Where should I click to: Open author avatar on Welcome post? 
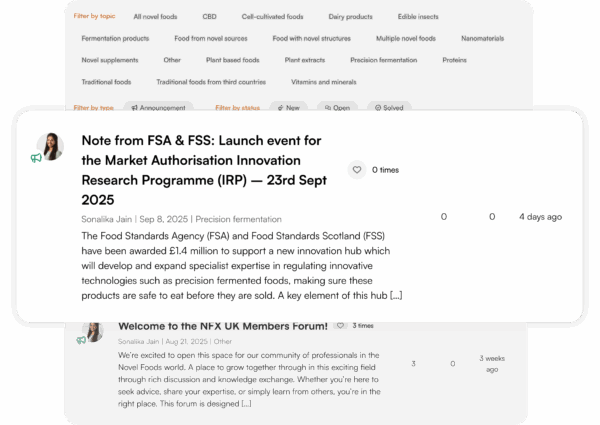pyautogui.click(x=93, y=329)
